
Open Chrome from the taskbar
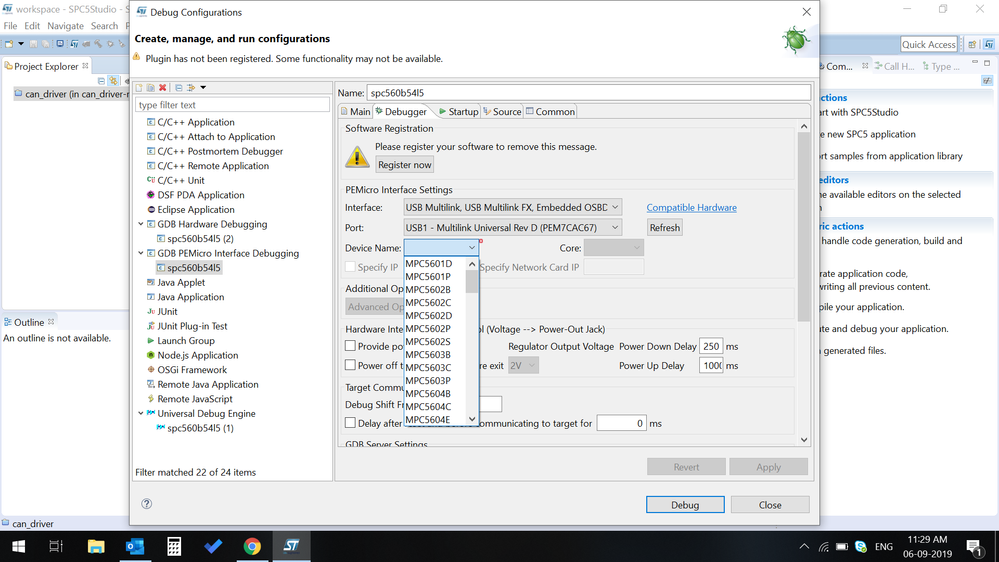(252, 546)
